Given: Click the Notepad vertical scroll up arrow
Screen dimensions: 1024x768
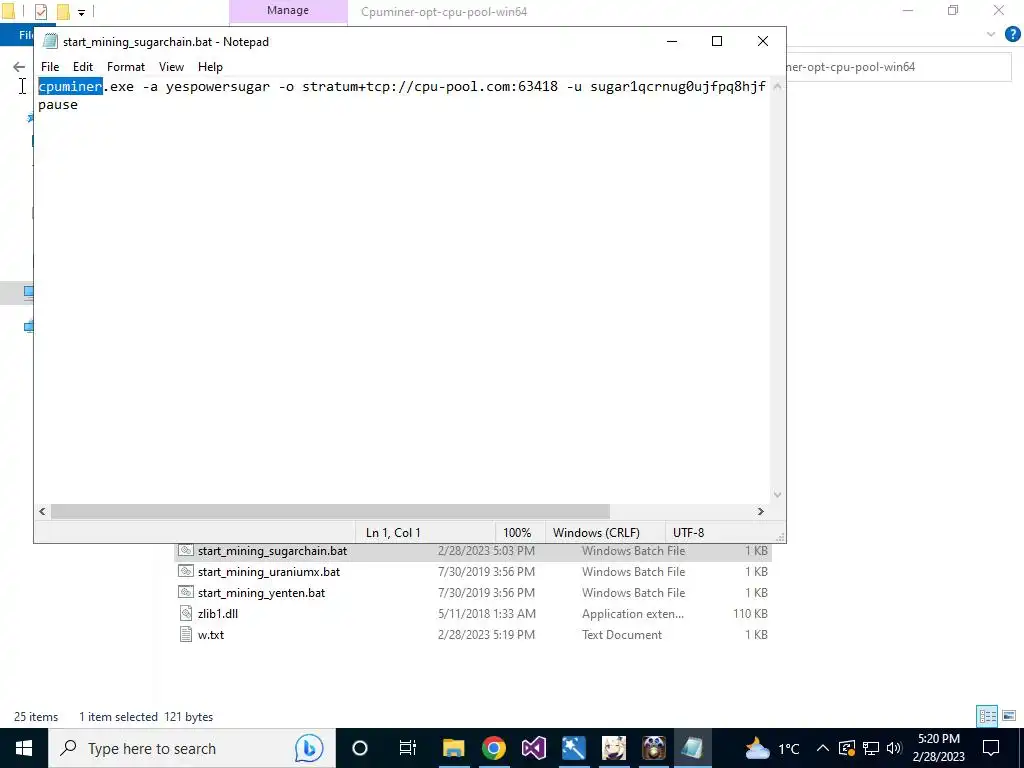Looking at the screenshot, I should coord(777,86).
